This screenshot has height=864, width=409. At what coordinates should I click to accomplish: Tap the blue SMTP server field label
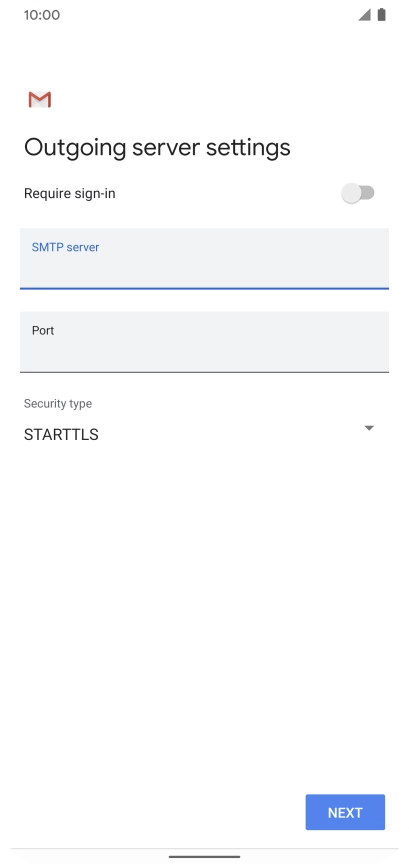click(x=66, y=247)
